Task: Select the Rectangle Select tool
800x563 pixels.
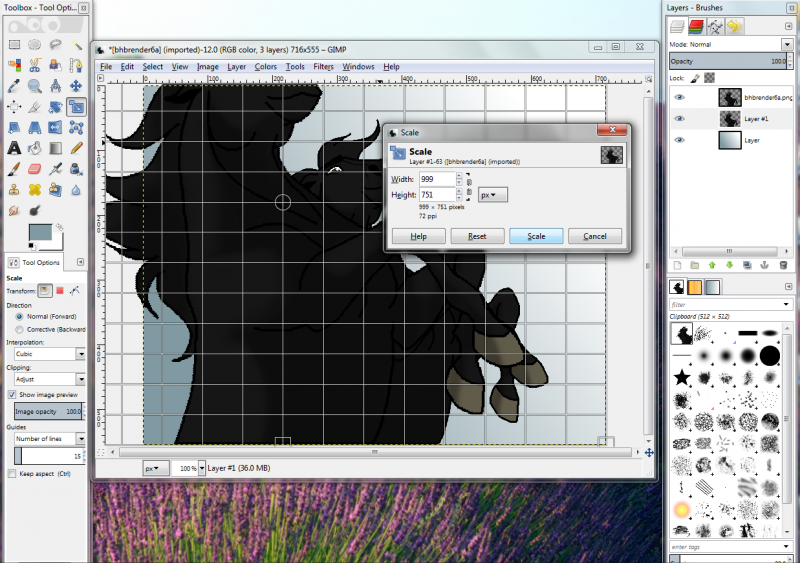Action: coord(14,45)
